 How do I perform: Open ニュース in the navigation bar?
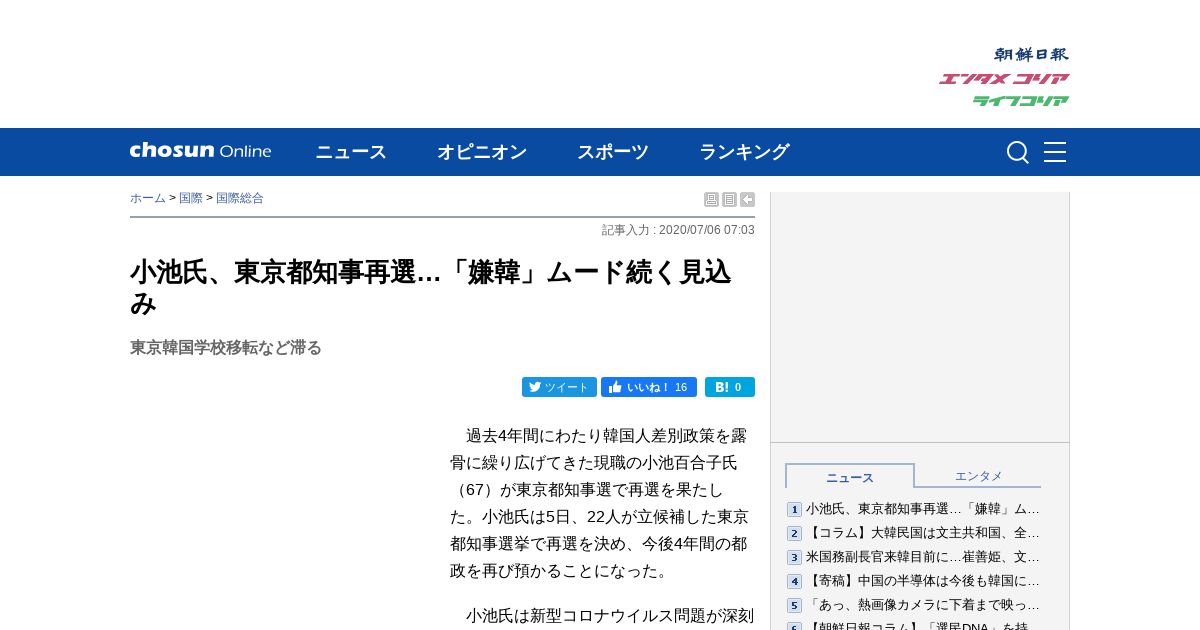point(351,152)
